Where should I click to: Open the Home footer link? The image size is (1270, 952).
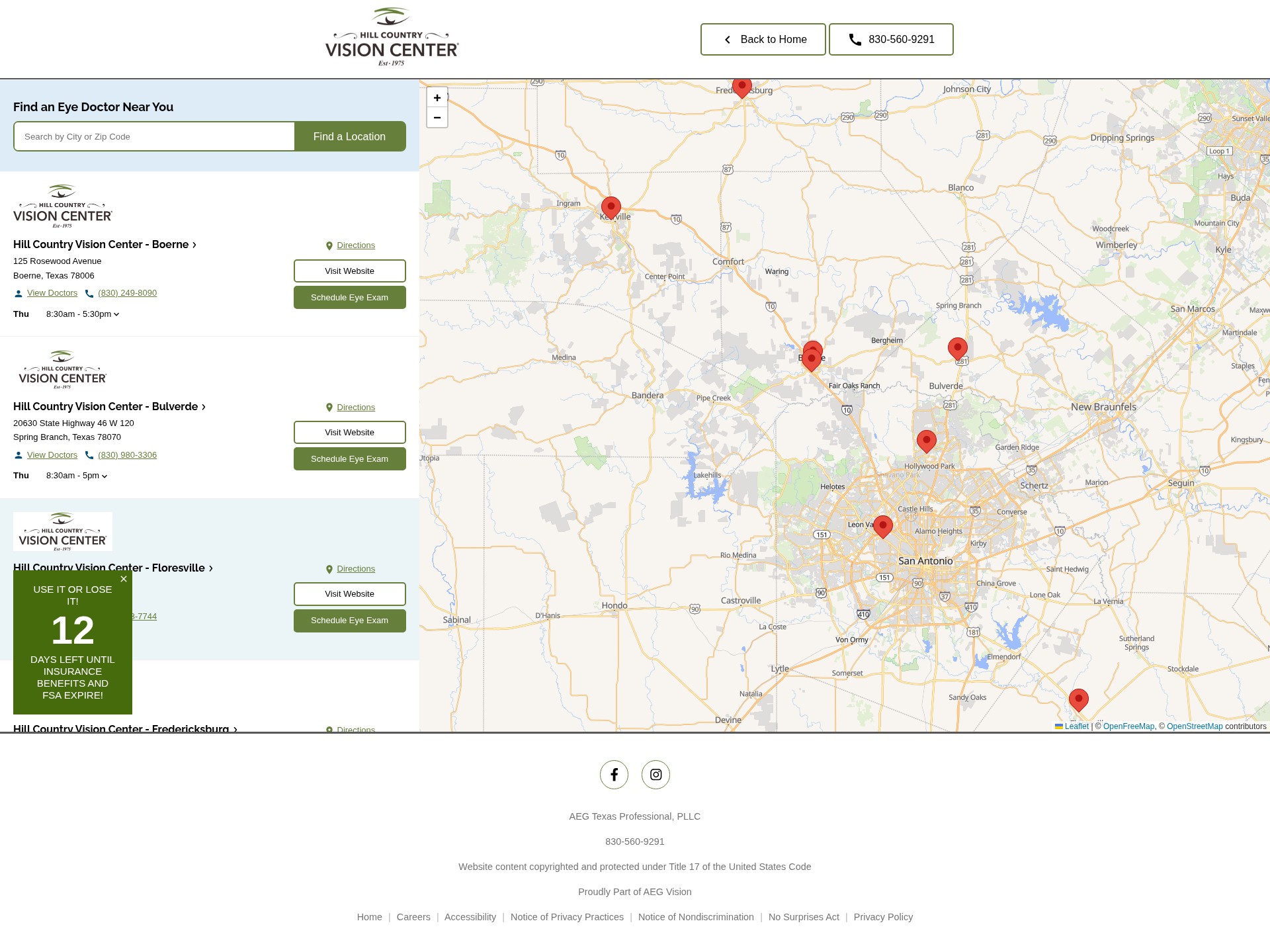tap(370, 917)
